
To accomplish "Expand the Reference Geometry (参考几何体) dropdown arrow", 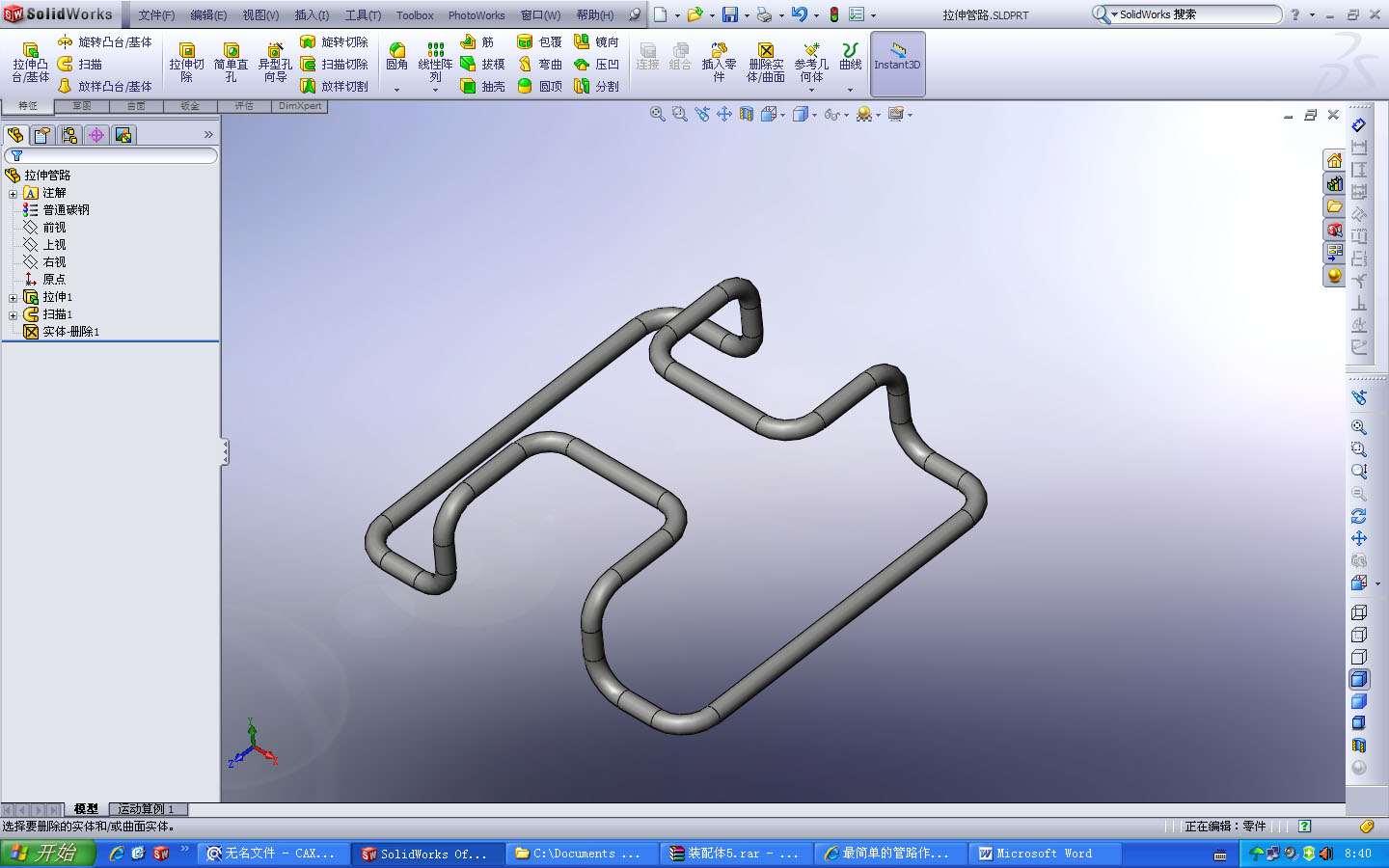I will (x=811, y=90).
